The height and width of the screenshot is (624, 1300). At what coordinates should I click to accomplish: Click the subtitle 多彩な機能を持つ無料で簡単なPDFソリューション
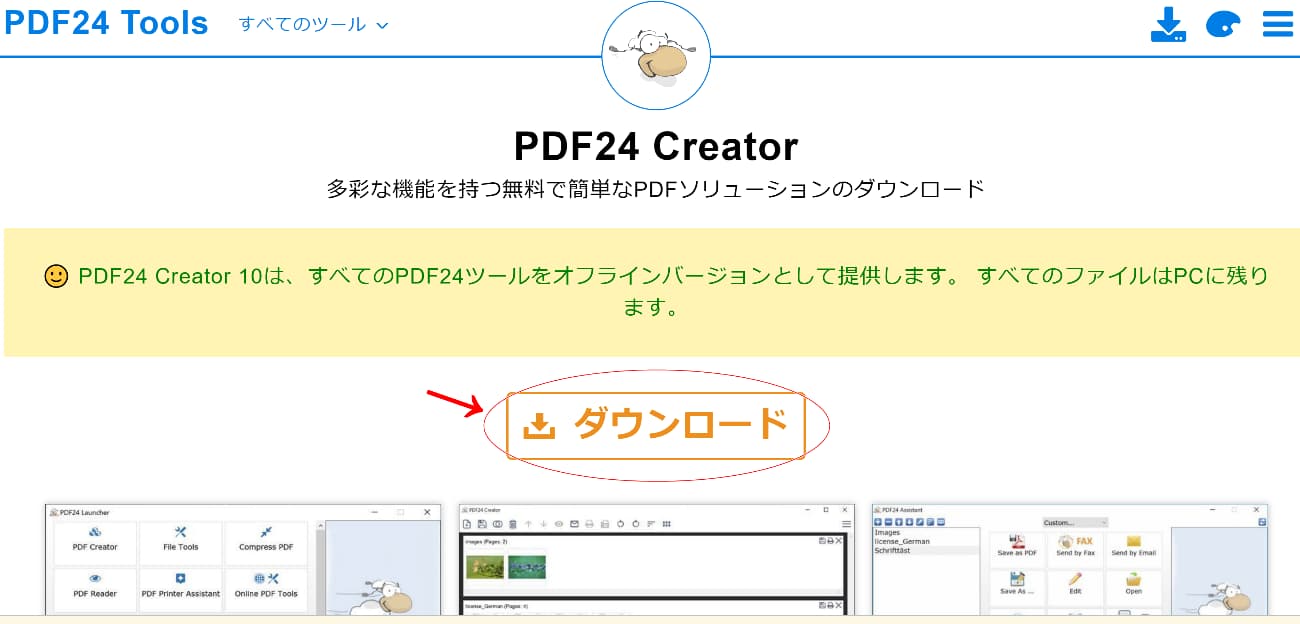point(656,188)
